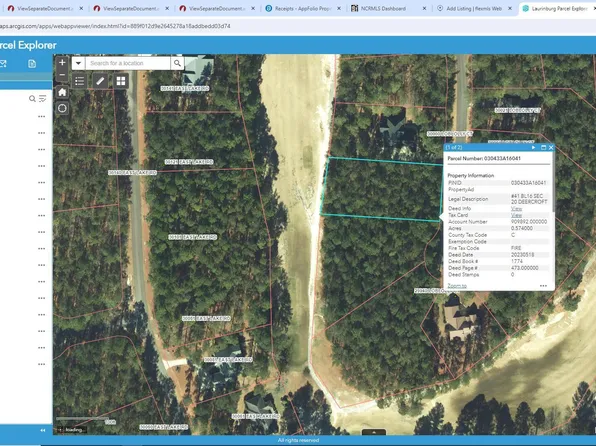Open popup more actions ellipsis
Screen dimensions: 596x446
coord(543,286)
